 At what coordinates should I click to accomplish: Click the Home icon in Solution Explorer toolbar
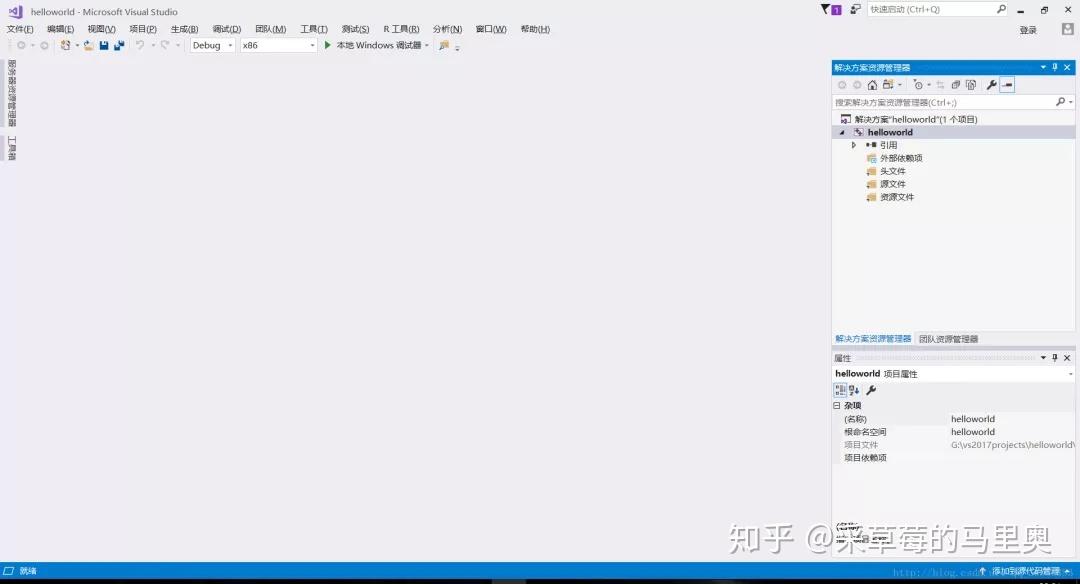(x=871, y=85)
